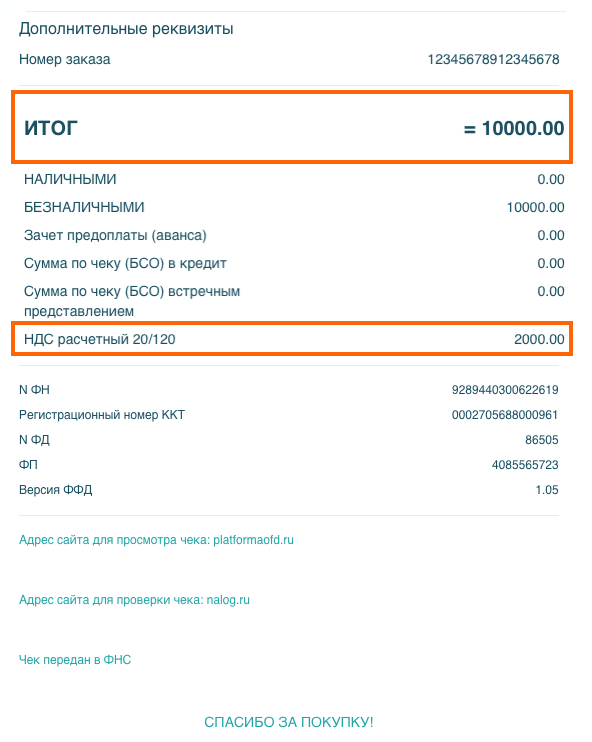The image size is (592, 742).
Task: Click the НАЛИЧНЫМИ row label
Action: coord(70,179)
